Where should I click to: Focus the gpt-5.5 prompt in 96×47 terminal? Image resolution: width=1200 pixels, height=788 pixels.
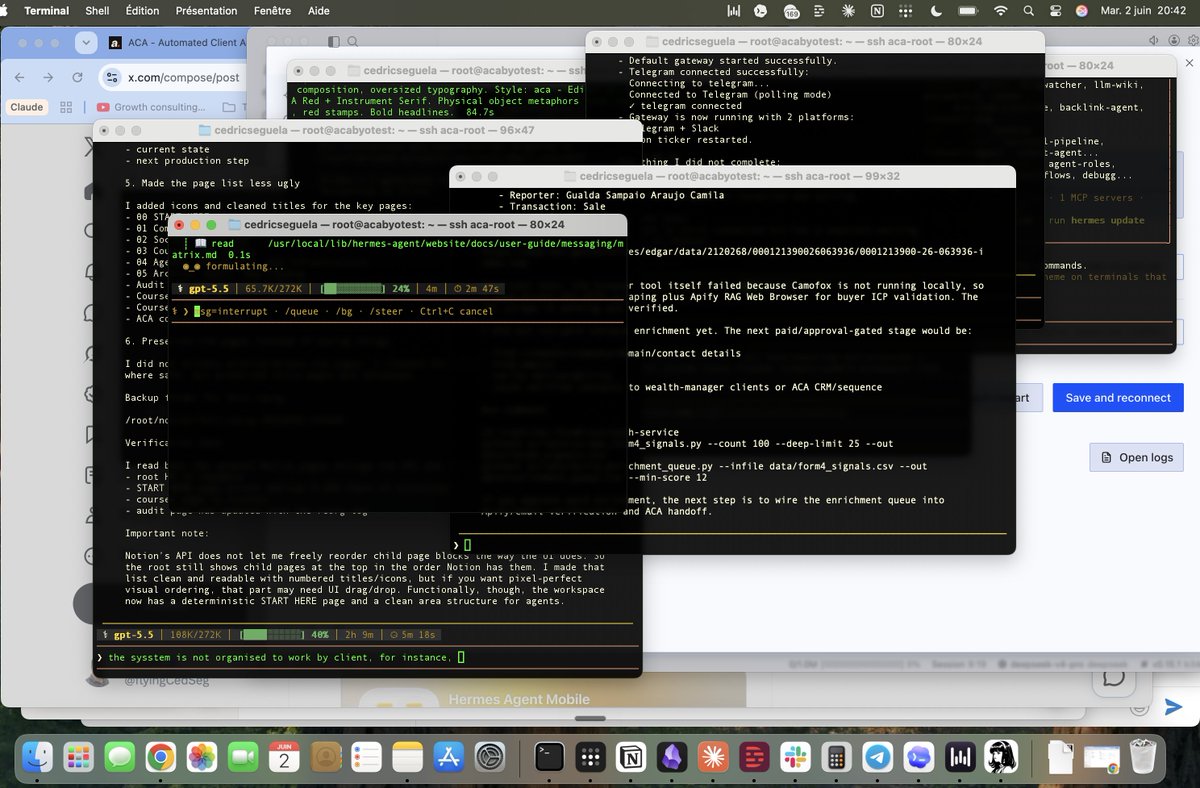click(x=368, y=657)
